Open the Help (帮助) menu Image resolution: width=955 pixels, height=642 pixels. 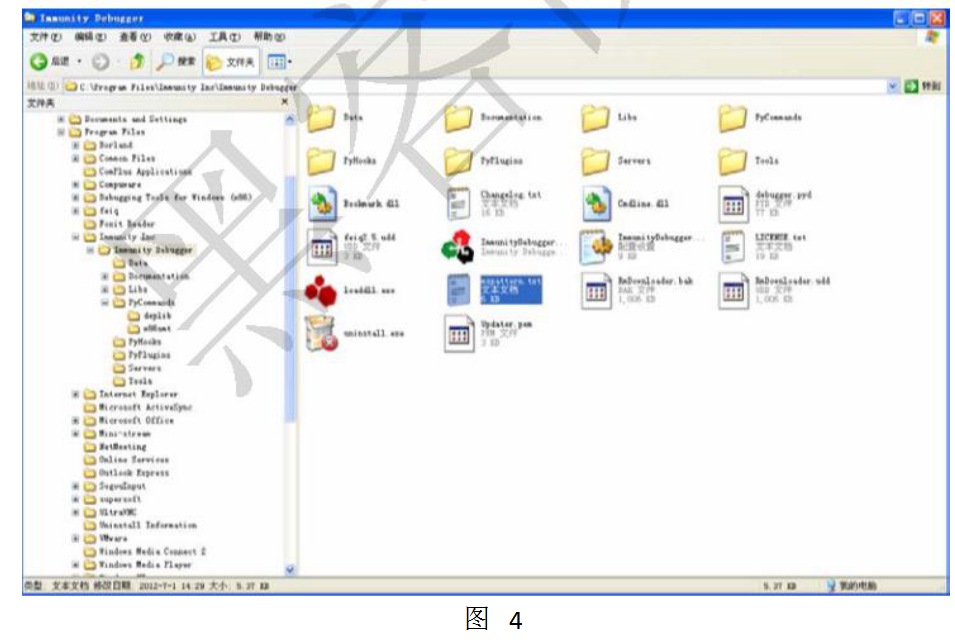tap(269, 37)
